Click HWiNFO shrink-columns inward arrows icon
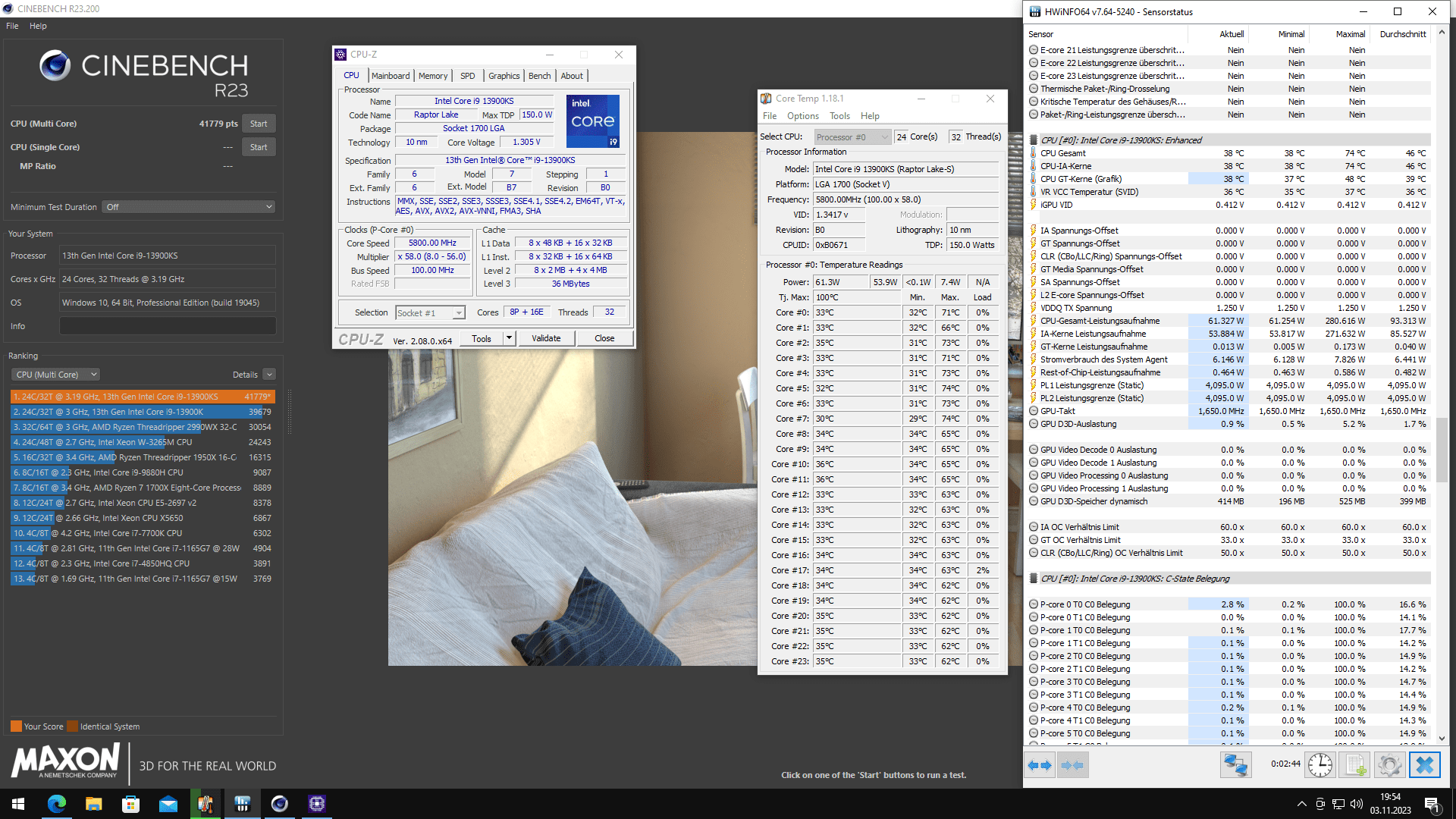 (x=1072, y=765)
